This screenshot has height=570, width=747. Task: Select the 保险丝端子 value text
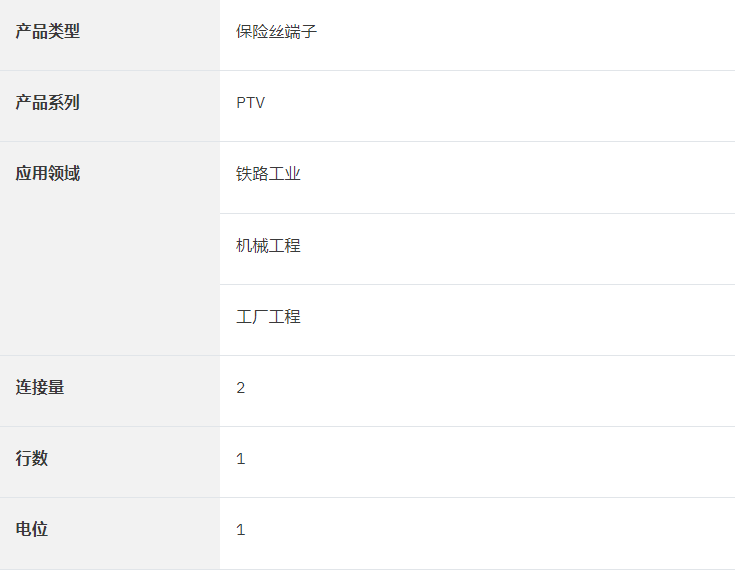[x=276, y=31]
